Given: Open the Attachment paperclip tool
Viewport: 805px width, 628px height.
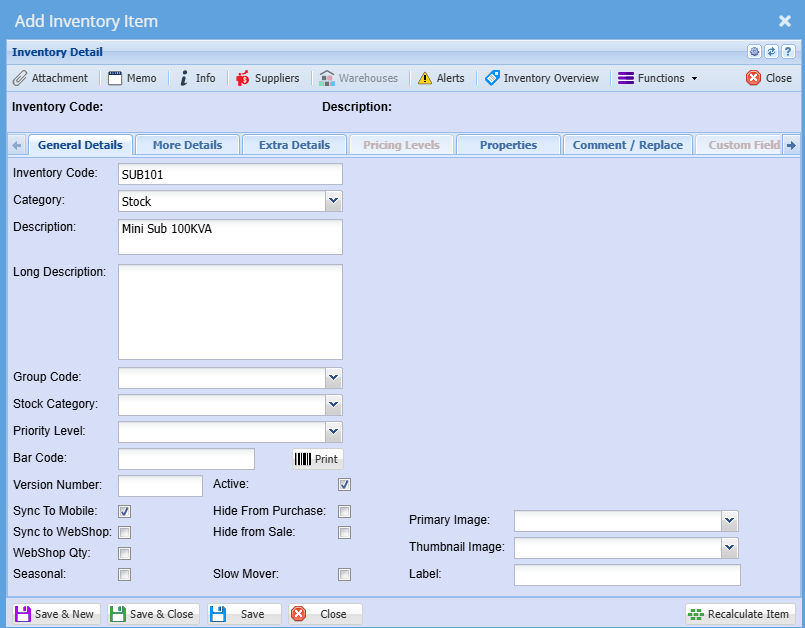Looking at the screenshot, I should click(x=50, y=78).
